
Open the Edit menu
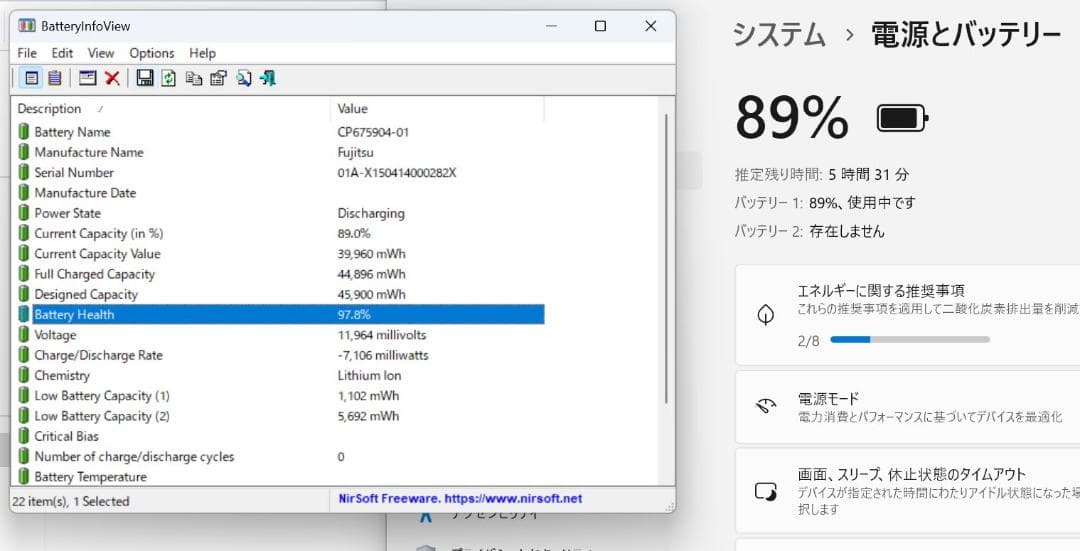click(x=62, y=53)
